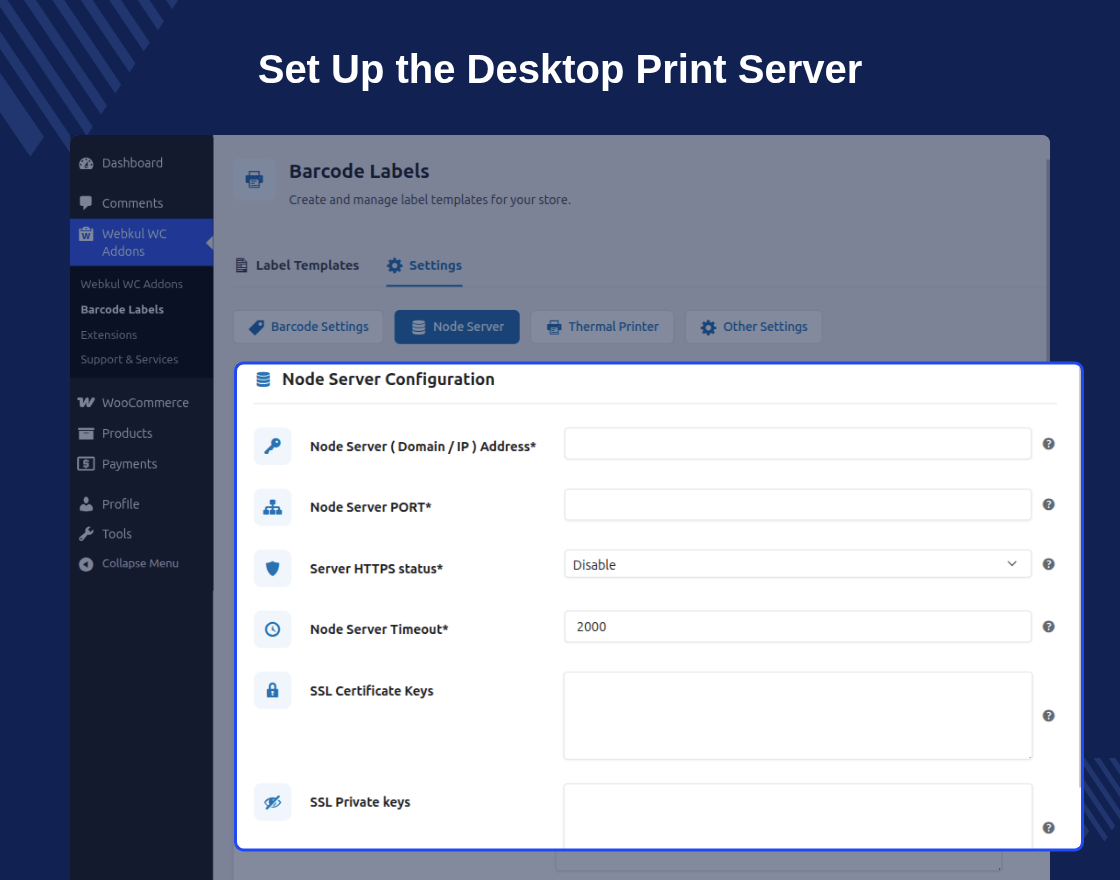Click help icon next to Node Server Timeout
Viewport: 1120px width, 880px height.
point(1048,626)
